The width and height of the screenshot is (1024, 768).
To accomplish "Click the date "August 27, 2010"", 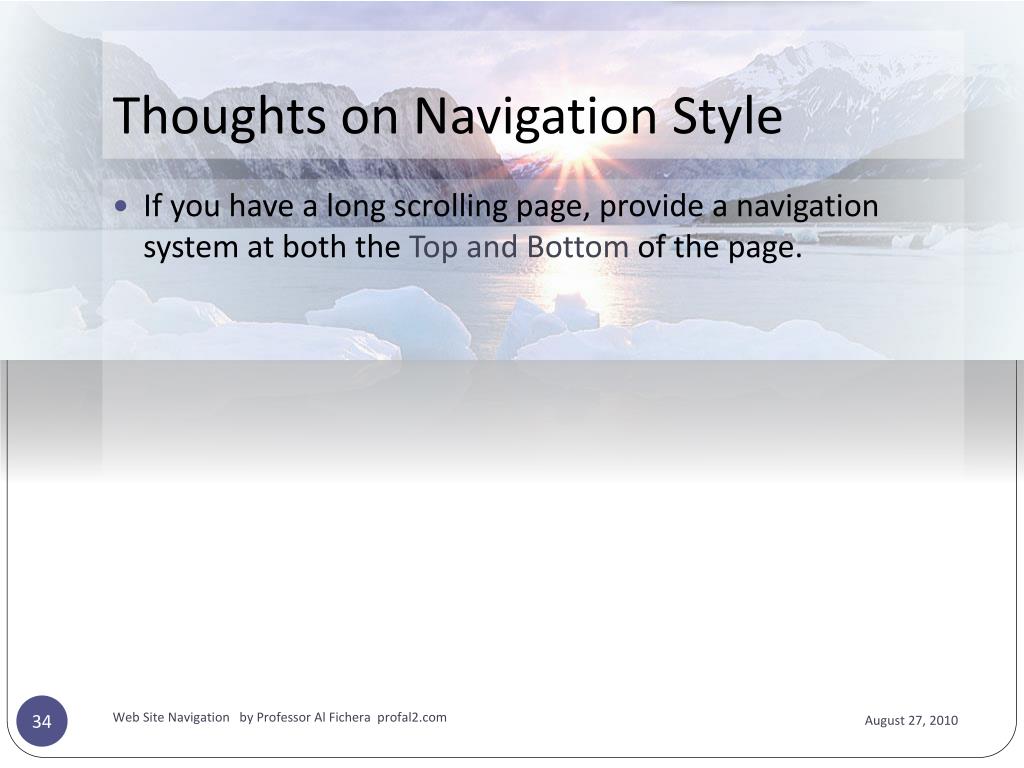I will point(911,720).
